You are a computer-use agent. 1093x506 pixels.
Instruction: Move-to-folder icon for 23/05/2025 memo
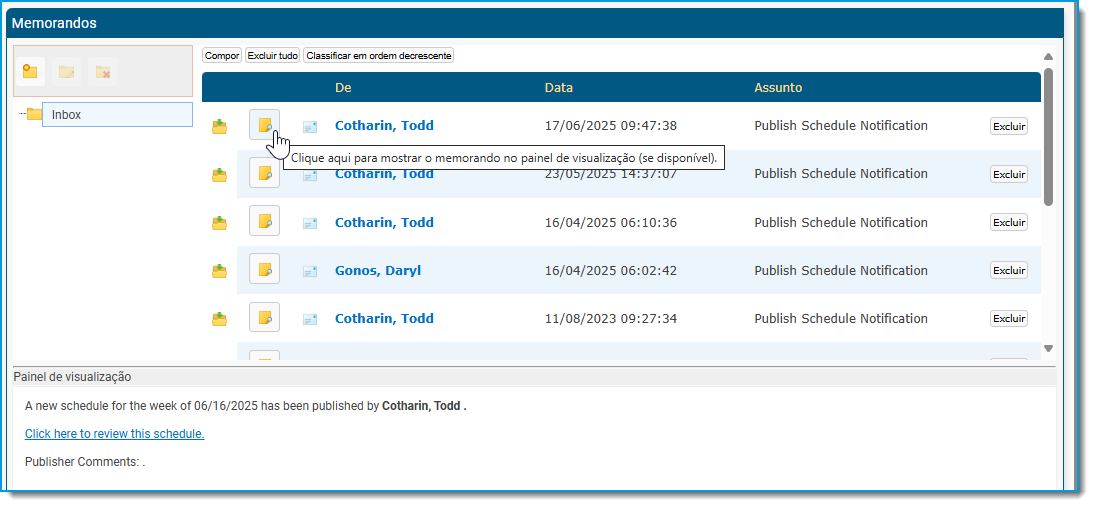220,175
